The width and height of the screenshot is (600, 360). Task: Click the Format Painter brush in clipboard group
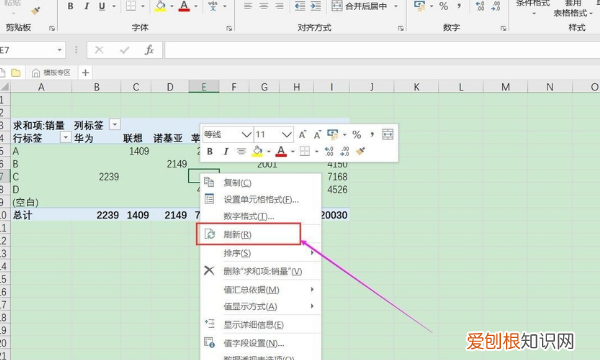click(x=35, y=11)
